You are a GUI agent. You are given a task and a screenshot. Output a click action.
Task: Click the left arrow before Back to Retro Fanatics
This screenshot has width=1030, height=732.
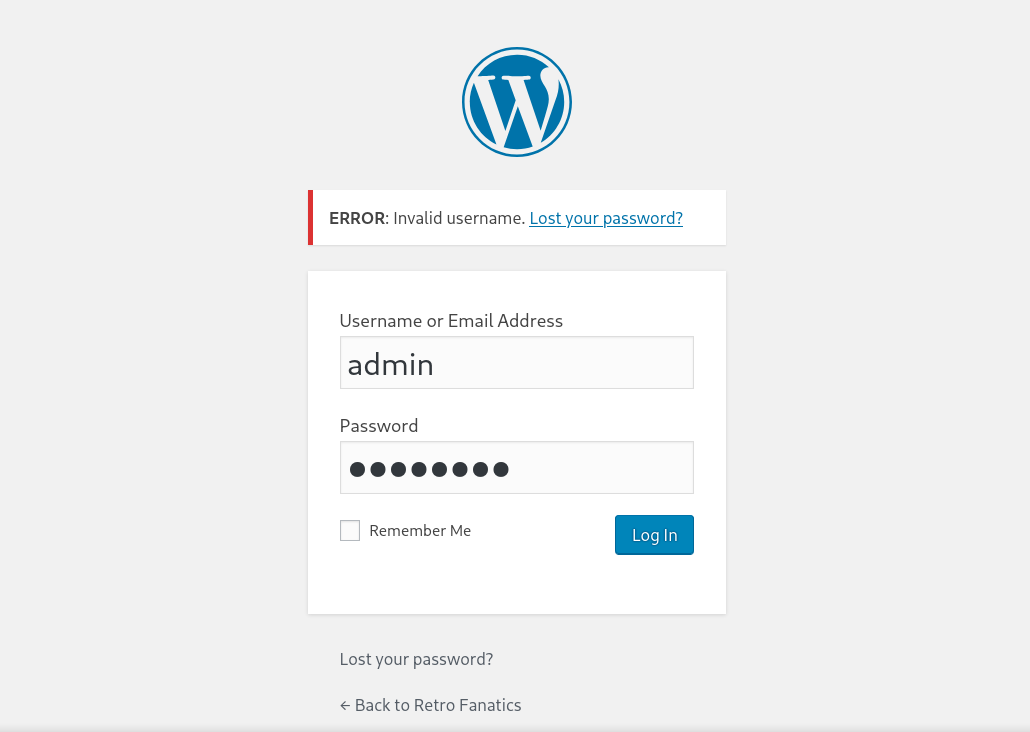click(345, 705)
